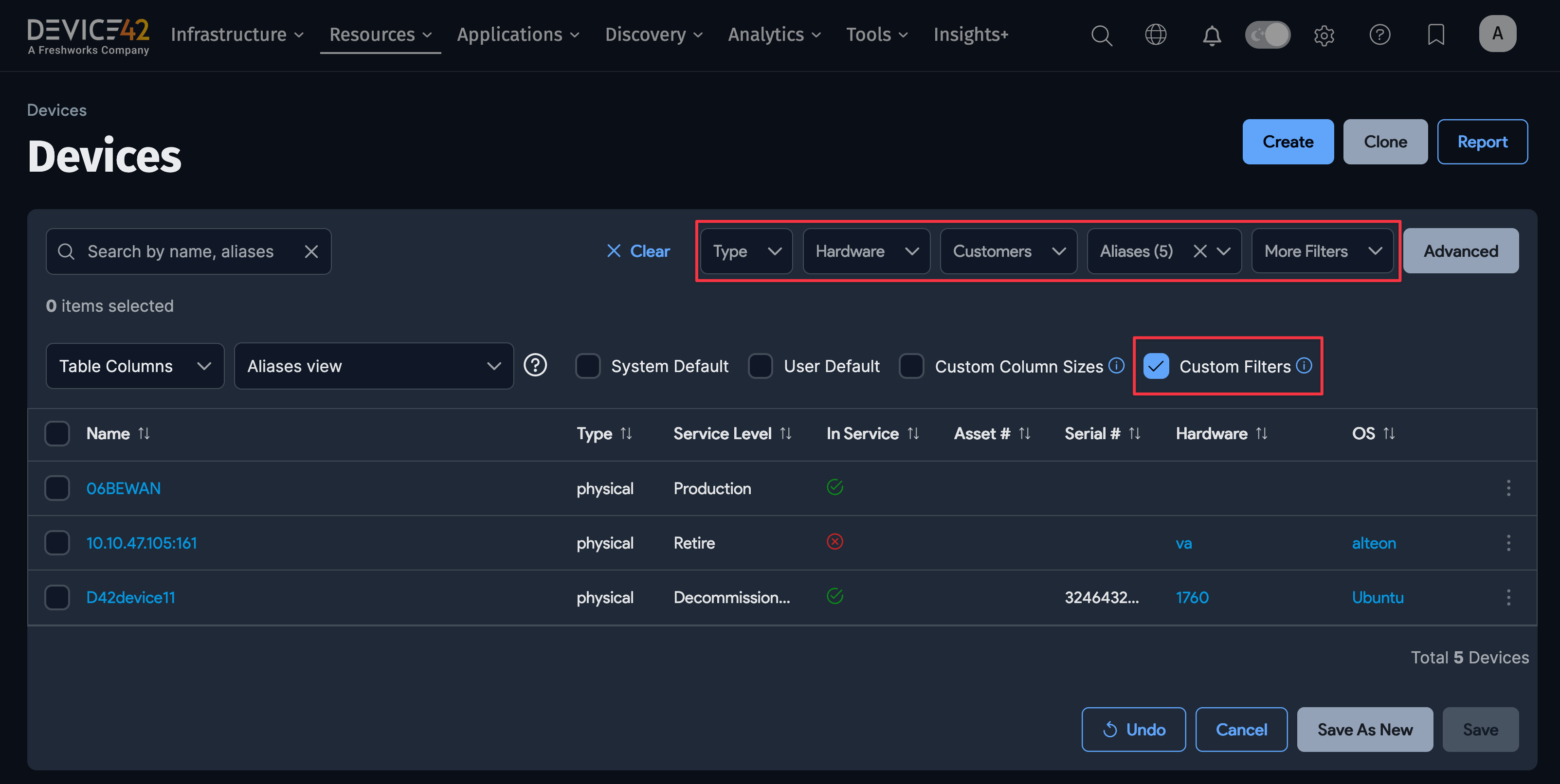Click the info icon next to Custom Filters
The height and width of the screenshot is (784, 1560).
[1304, 366]
